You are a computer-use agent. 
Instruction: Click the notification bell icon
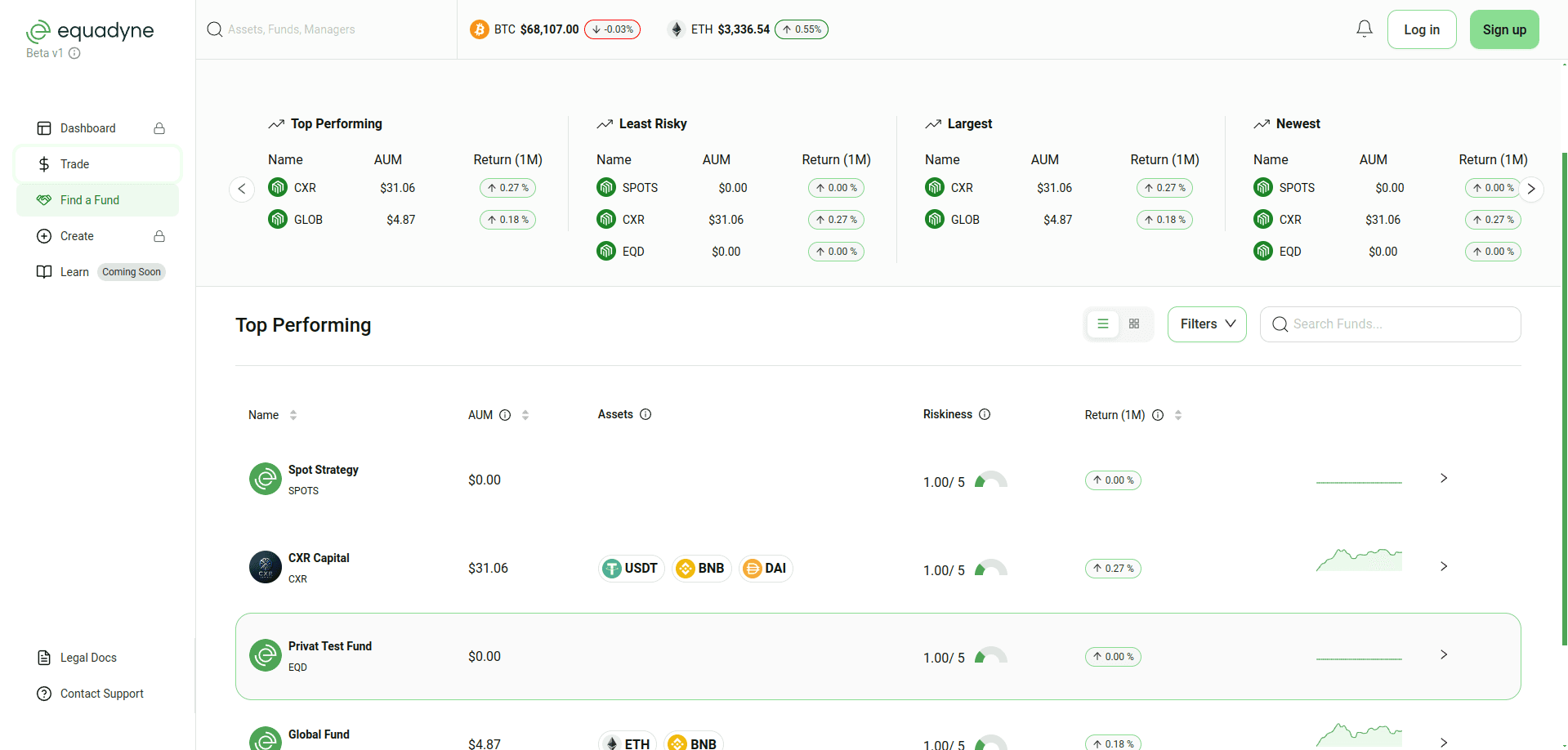tap(1364, 29)
